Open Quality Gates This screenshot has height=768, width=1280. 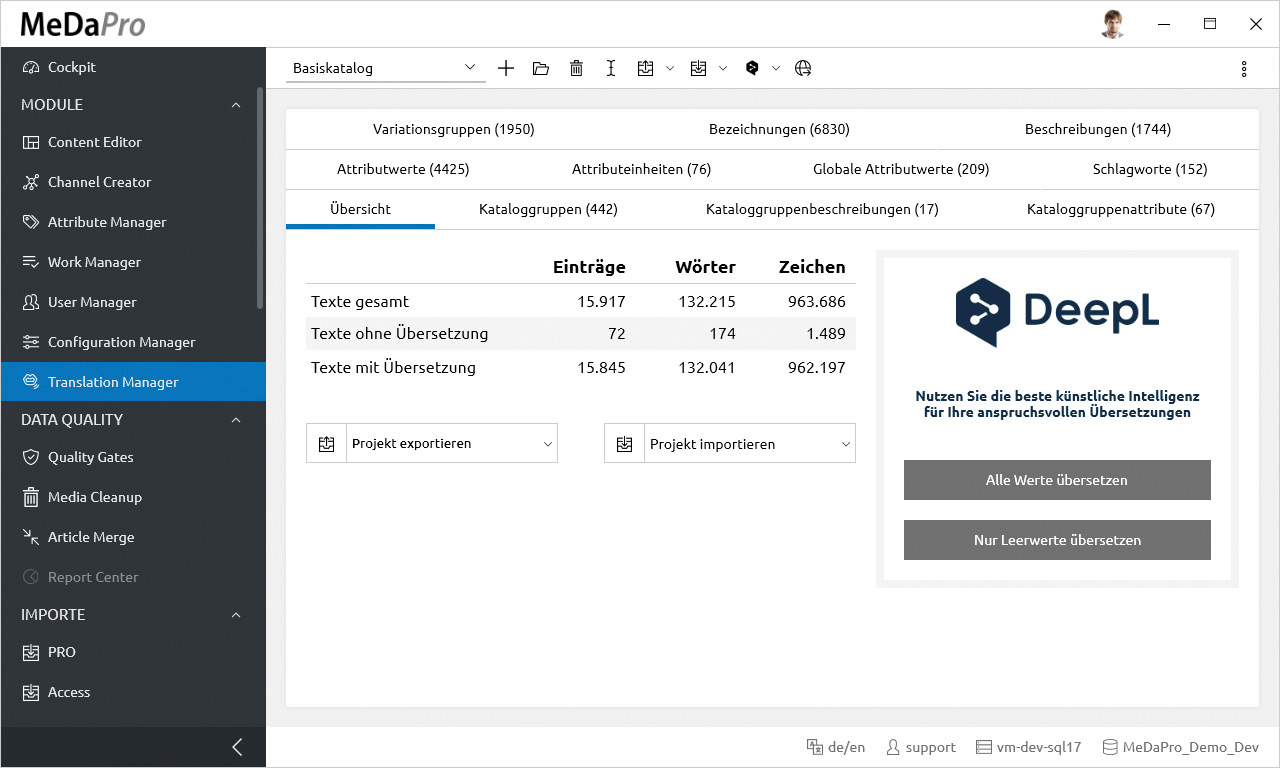pos(133,457)
